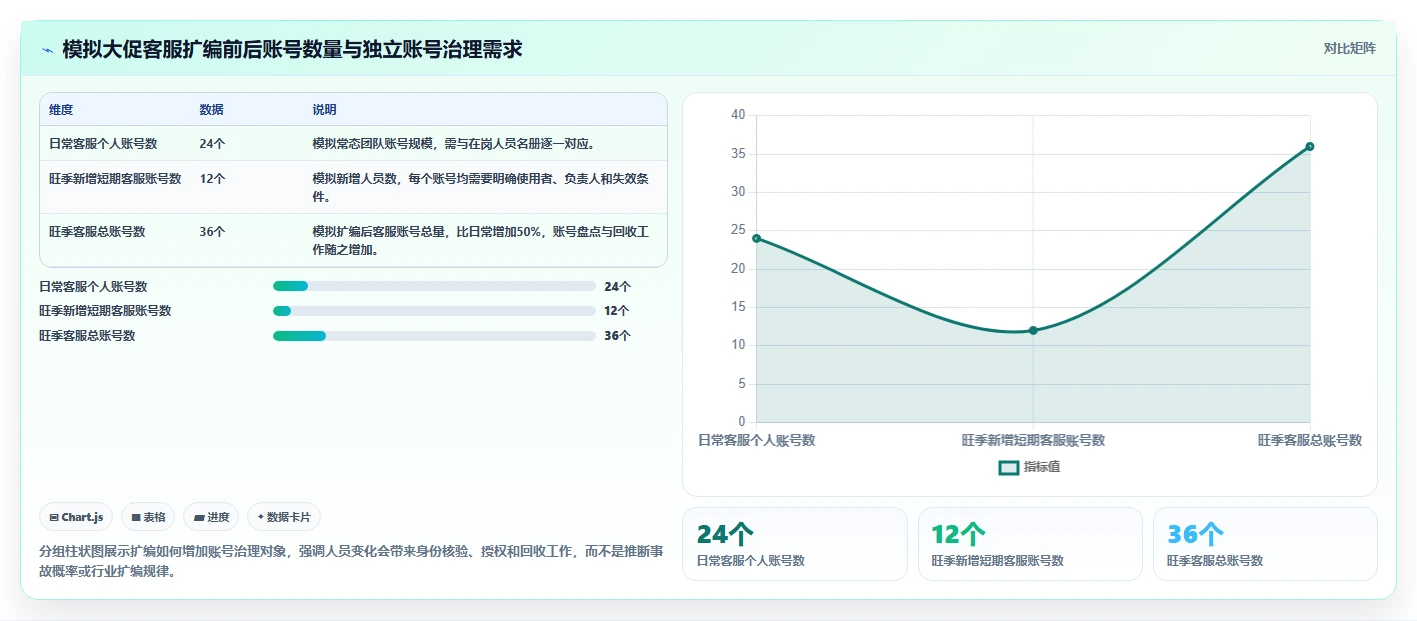Click progress label 日常客服个人账号数
This screenshot has width=1417, height=621.
(x=93, y=286)
